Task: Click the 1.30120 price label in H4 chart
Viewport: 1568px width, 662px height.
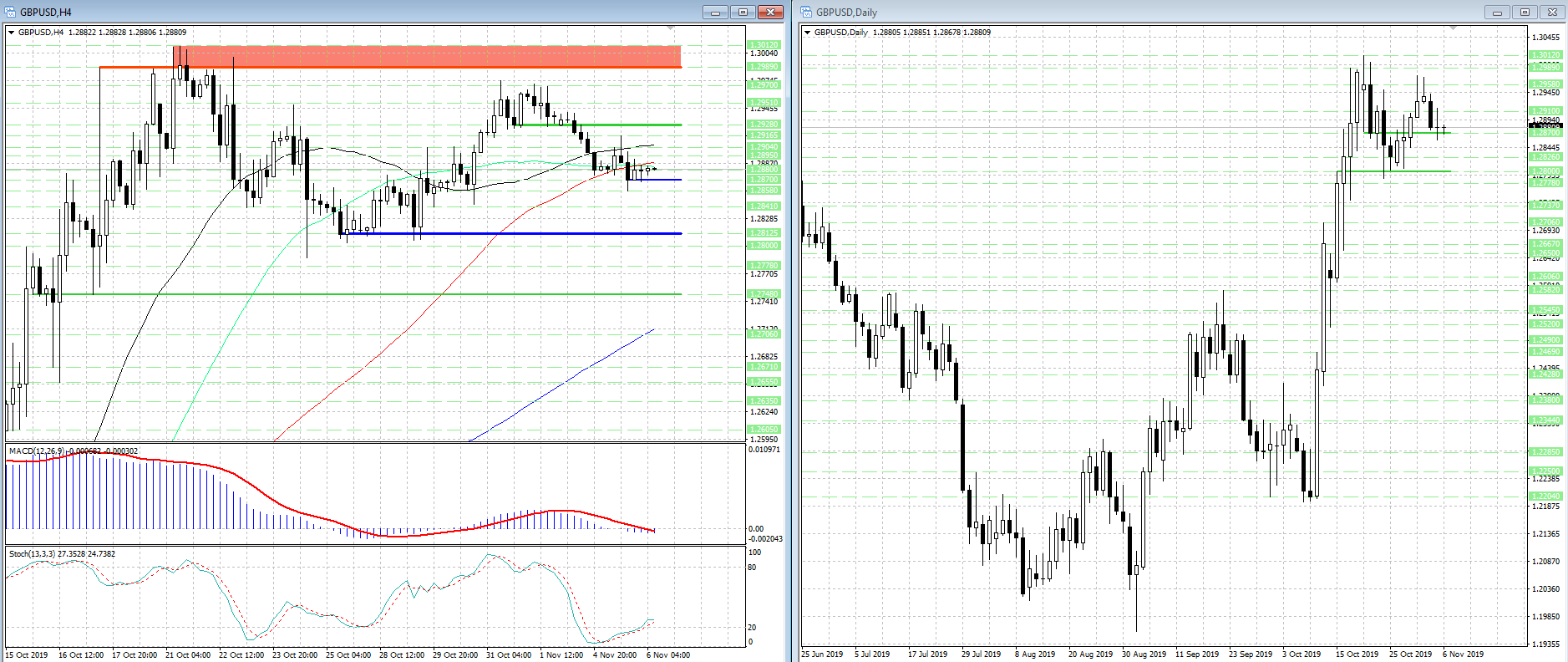Action: (764, 45)
